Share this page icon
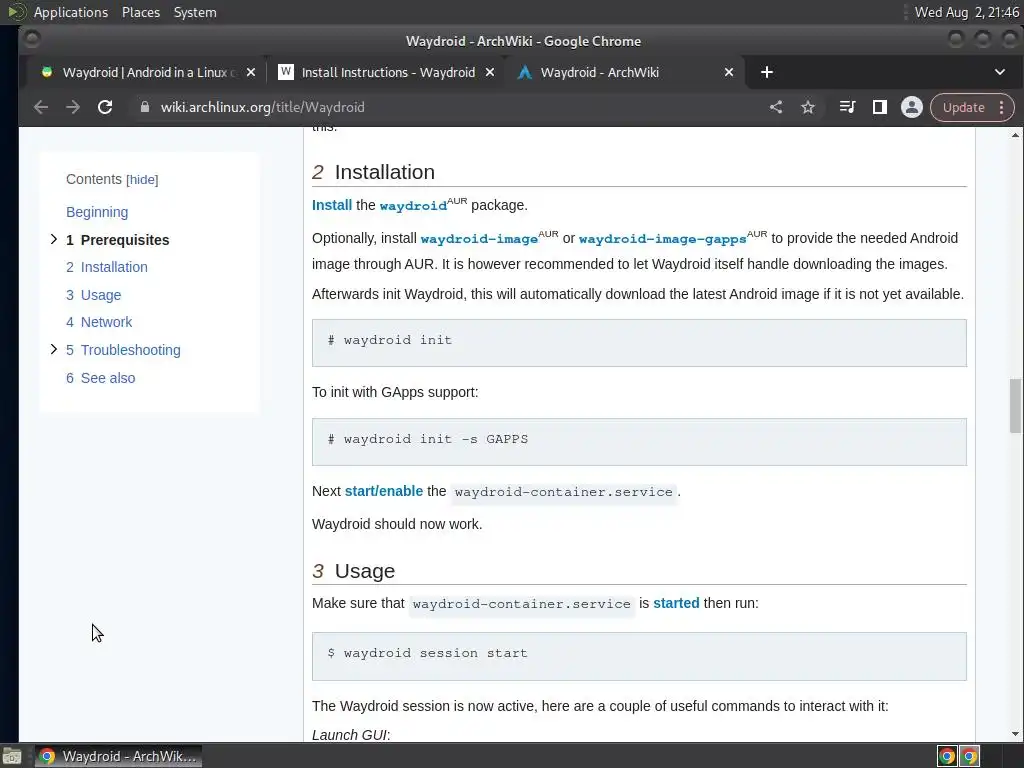The width and height of the screenshot is (1024, 768). tap(776, 107)
